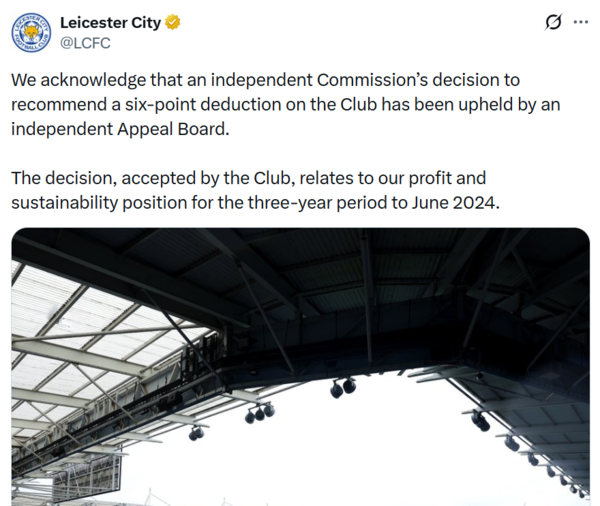
Task: Click the word "upheld" in the post
Action: click(482, 103)
